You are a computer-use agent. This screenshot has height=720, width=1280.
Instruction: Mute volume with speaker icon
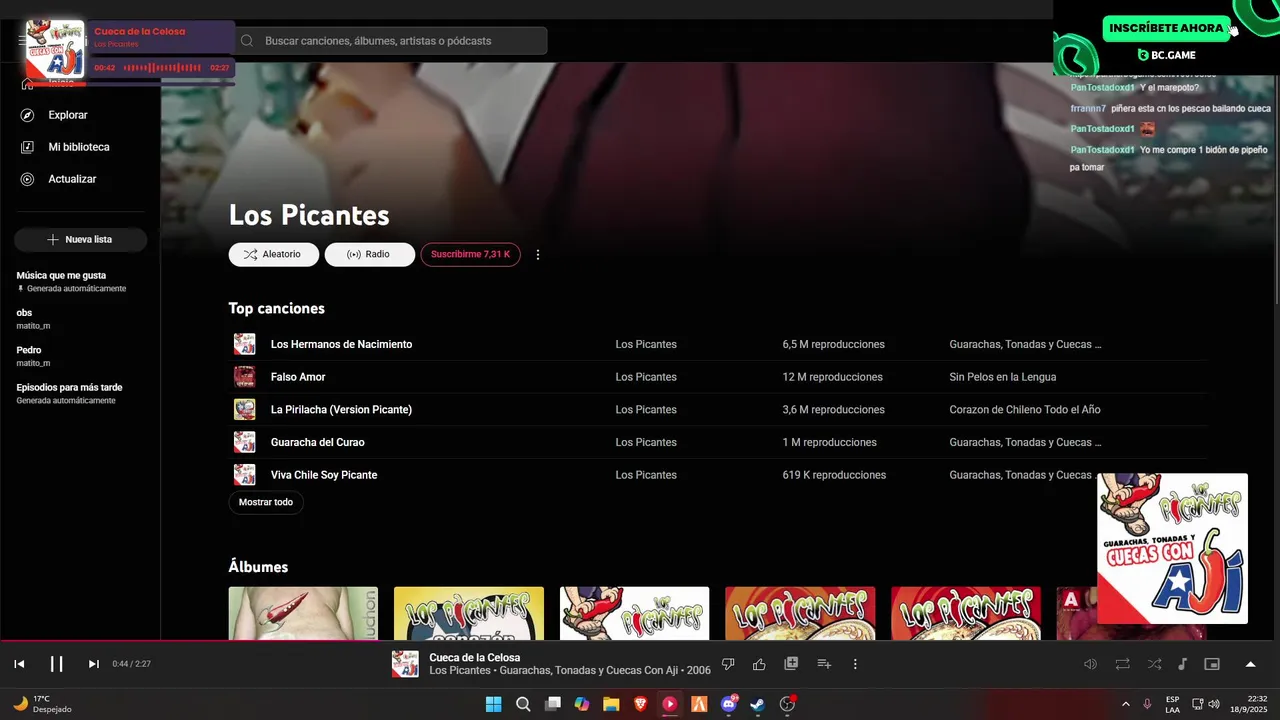tap(1090, 664)
